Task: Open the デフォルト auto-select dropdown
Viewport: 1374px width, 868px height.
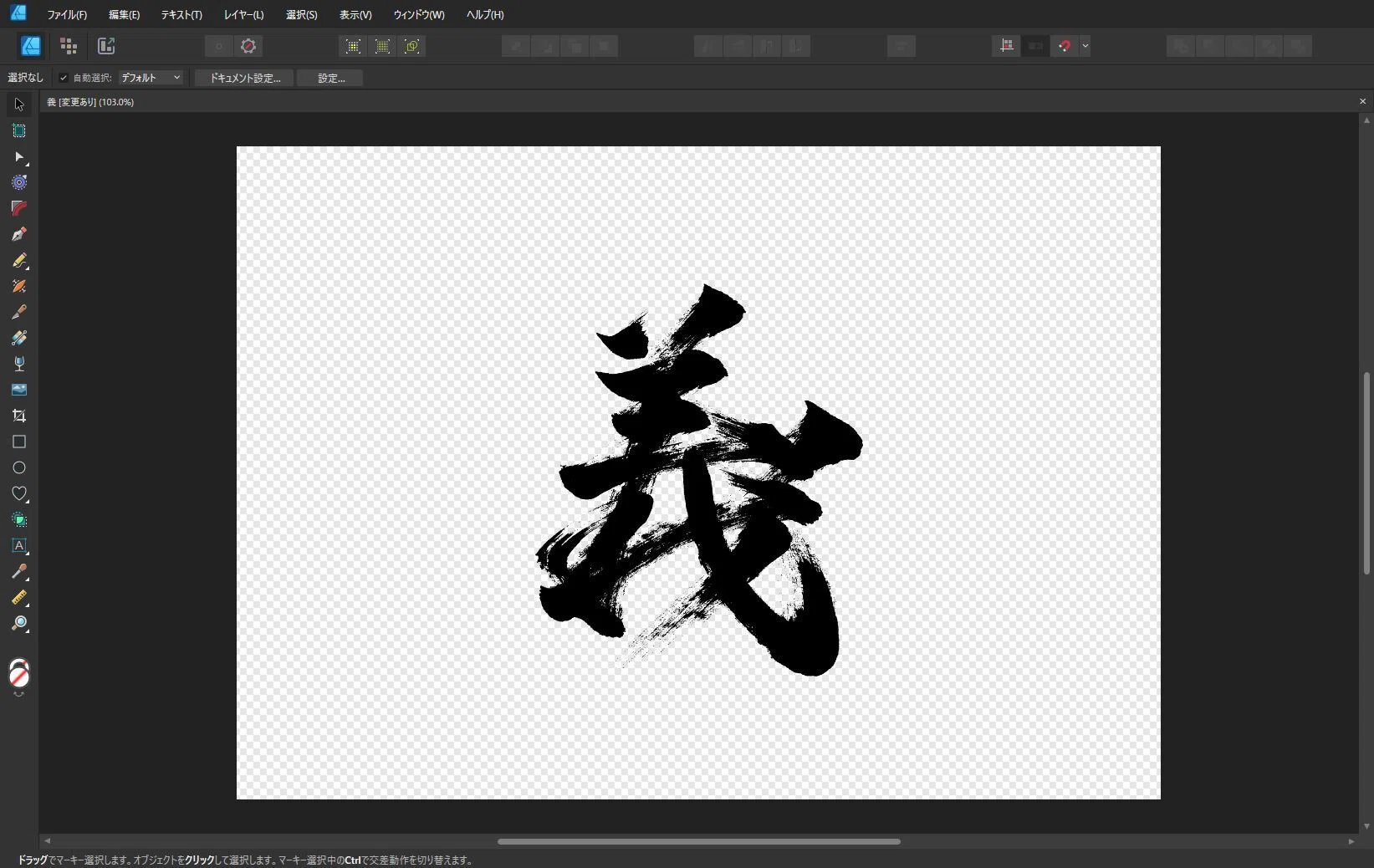Action: (151, 78)
